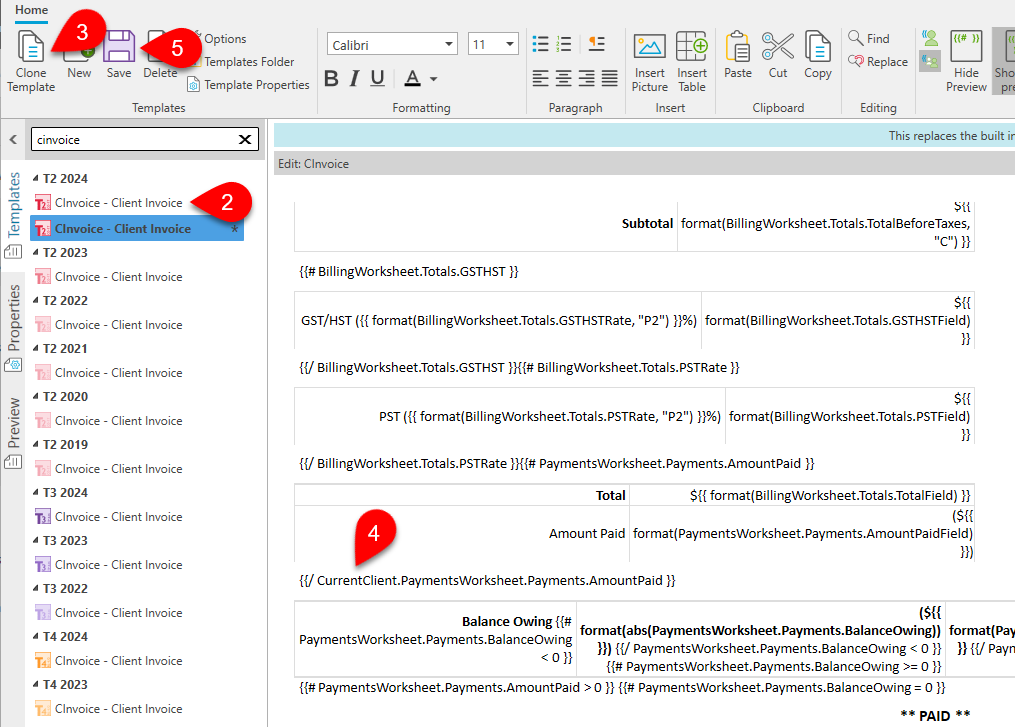Open the font color dropdown arrow
1015x727 pixels.
click(x=434, y=79)
